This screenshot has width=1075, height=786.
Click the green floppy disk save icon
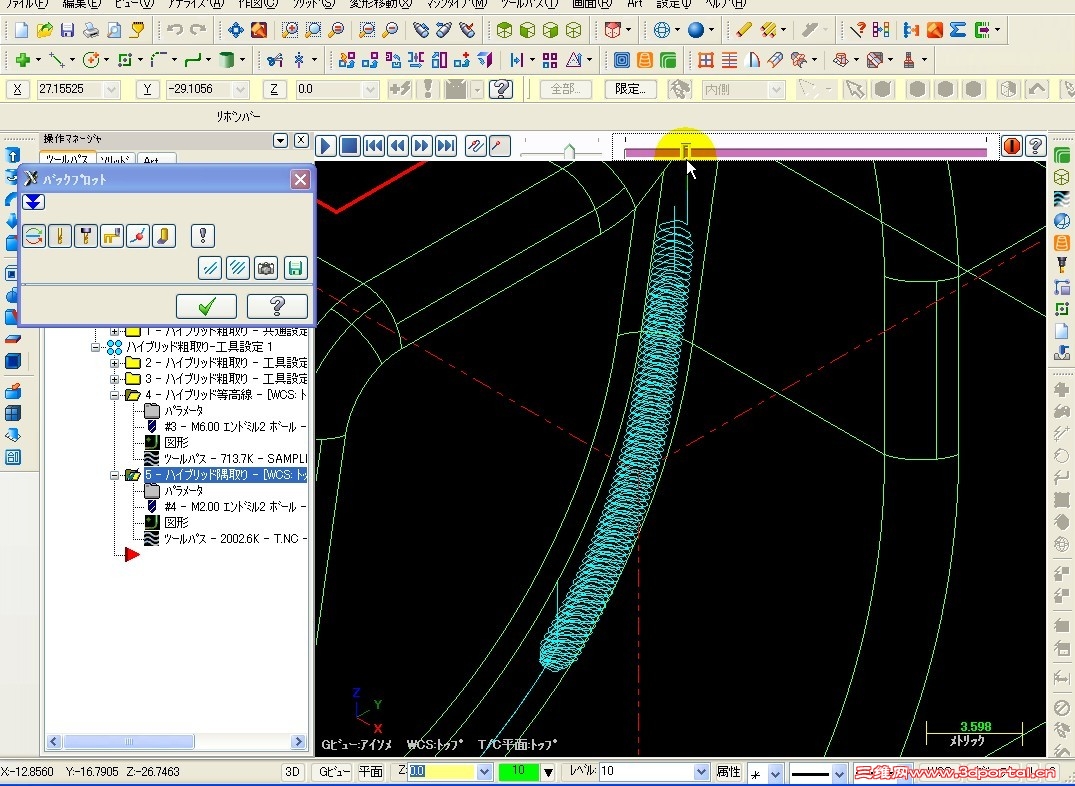point(294,267)
